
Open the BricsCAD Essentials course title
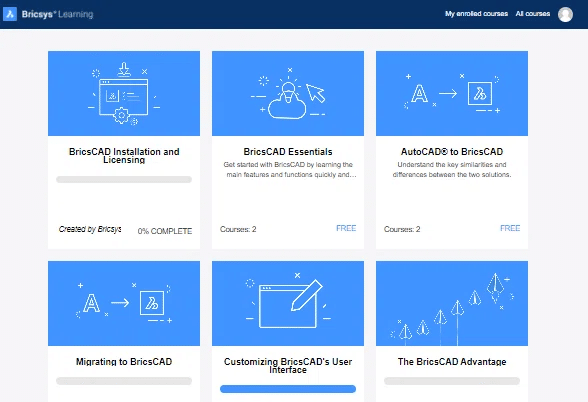[x=288, y=152]
